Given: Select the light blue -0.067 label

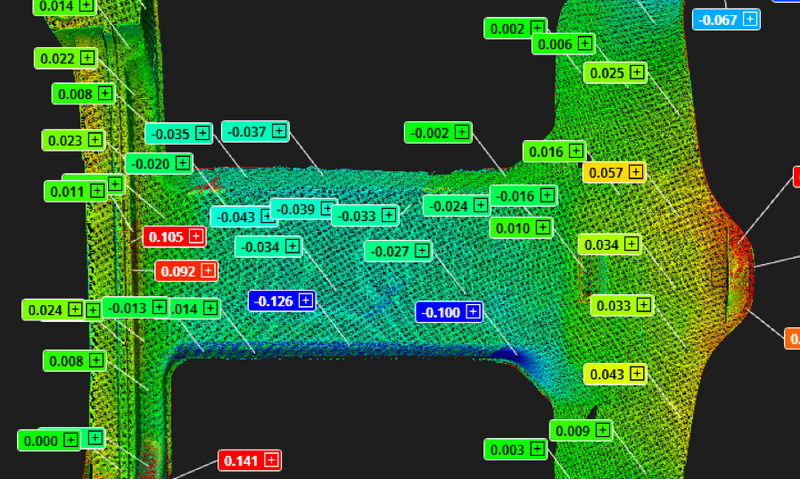Looking at the screenshot, I should tap(726, 20).
